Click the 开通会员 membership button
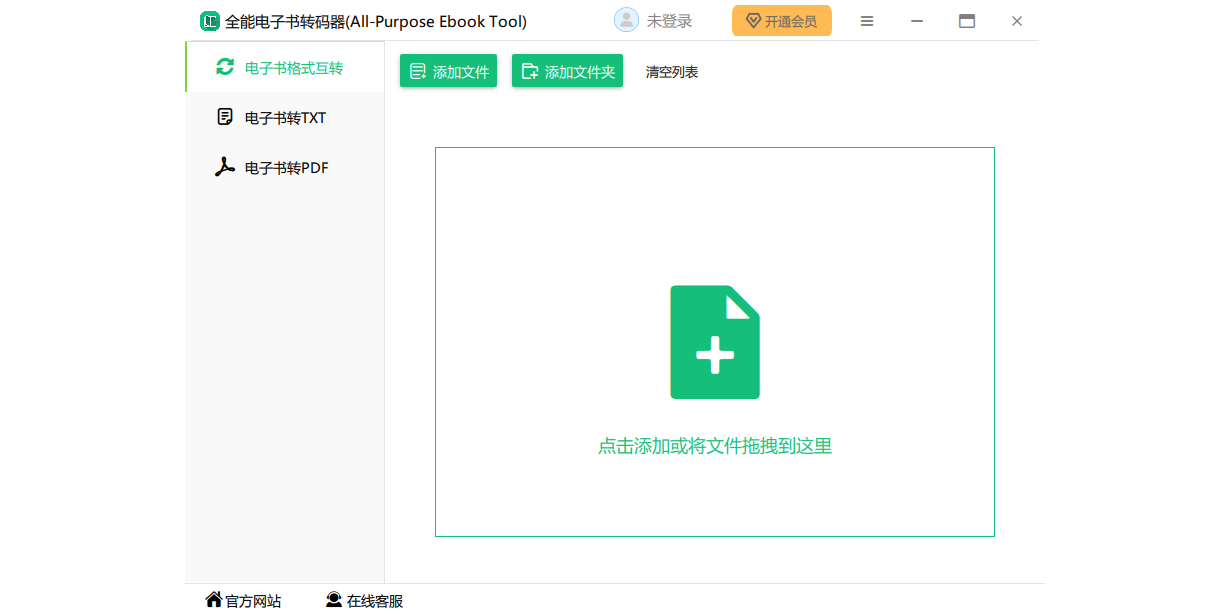This screenshot has height=615, width=1230. tap(781, 20)
